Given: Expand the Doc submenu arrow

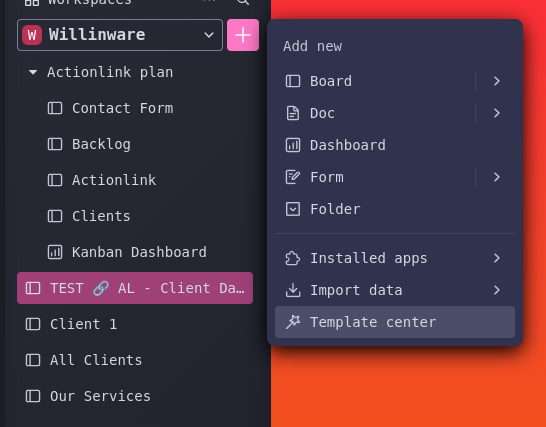Looking at the screenshot, I should click(497, 113).
